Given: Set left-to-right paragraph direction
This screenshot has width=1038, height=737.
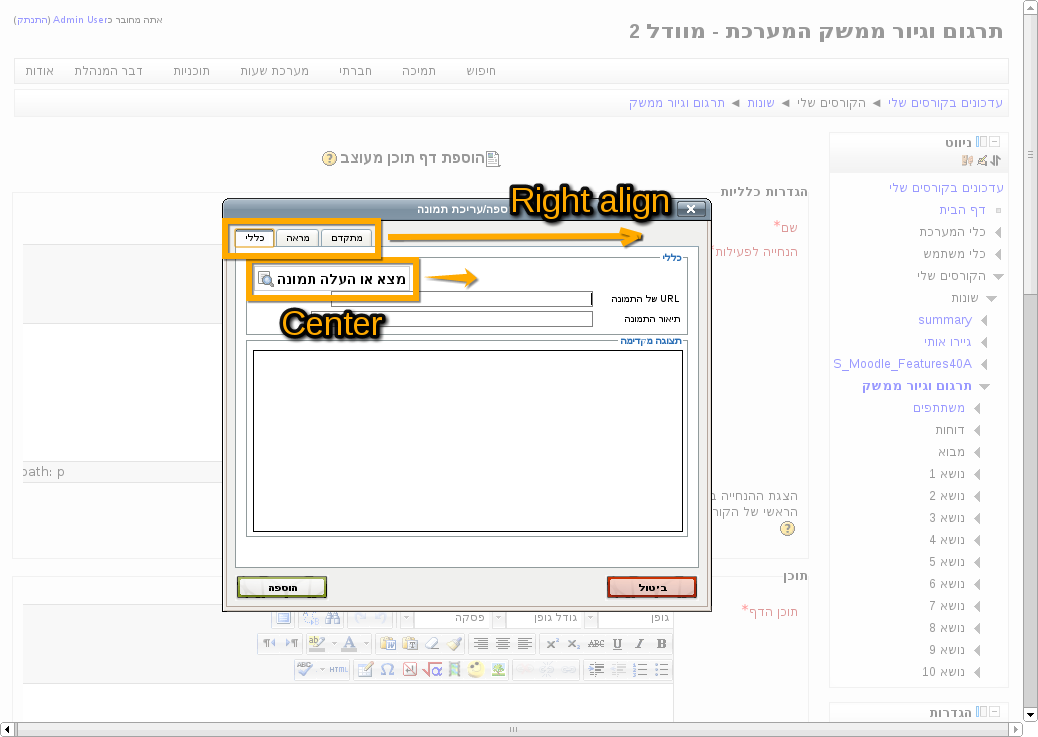Looking at the screenshot, I should [x=292, y=644].
